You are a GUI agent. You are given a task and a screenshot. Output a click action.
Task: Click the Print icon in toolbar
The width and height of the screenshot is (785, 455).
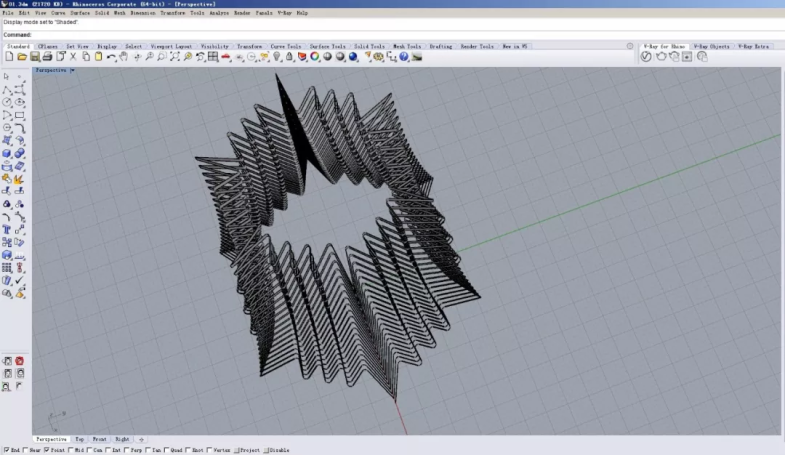click(48, 57)
